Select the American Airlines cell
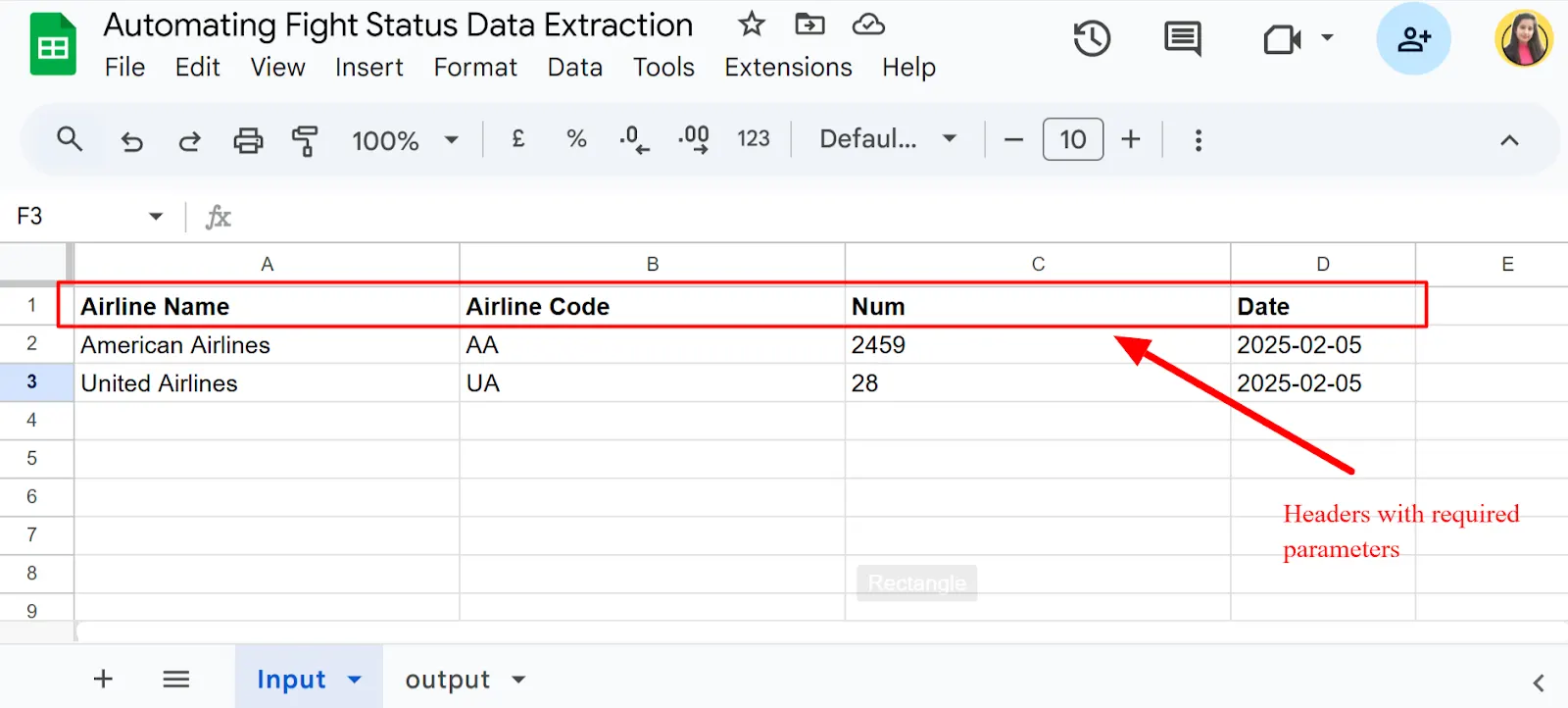1568x708 pixels. [267, 344]
